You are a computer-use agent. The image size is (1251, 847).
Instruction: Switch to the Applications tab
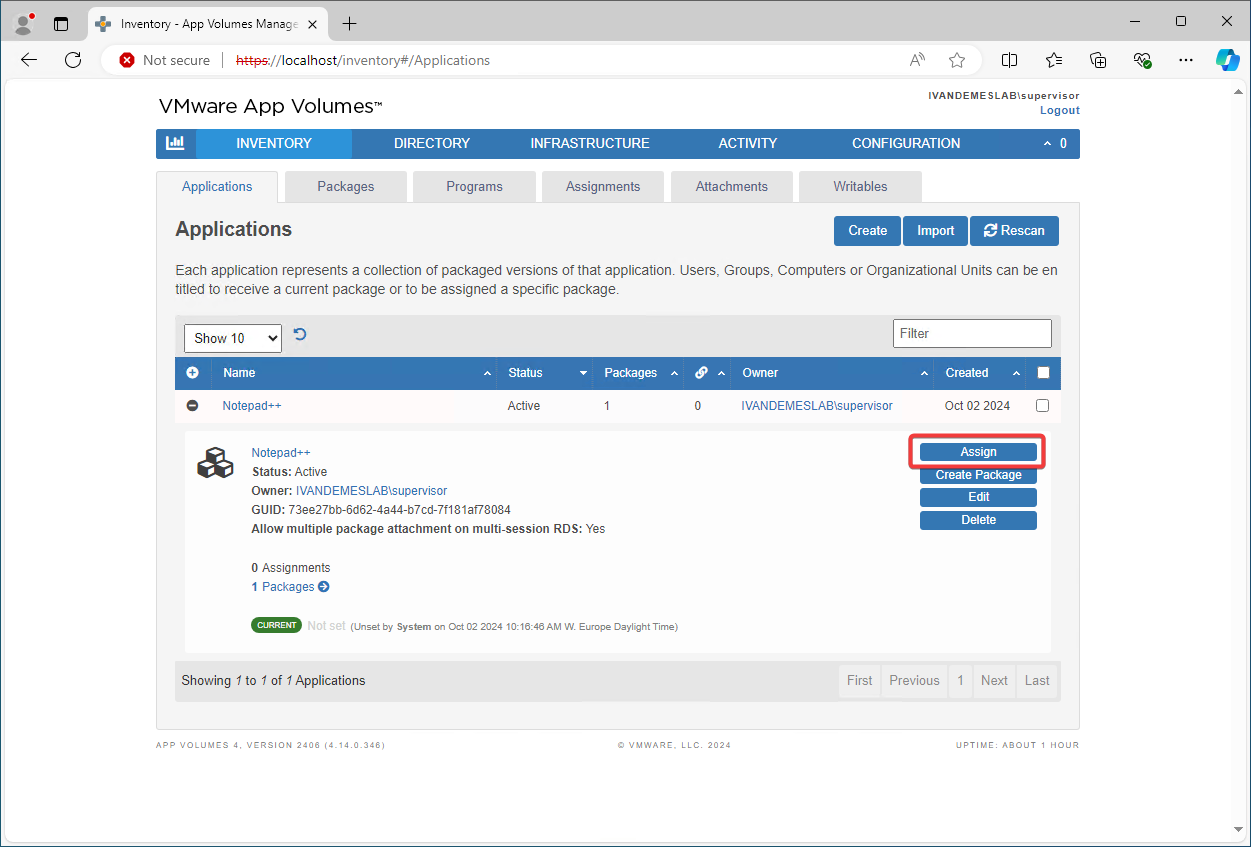pyautogui.click(x=217, y=187)
